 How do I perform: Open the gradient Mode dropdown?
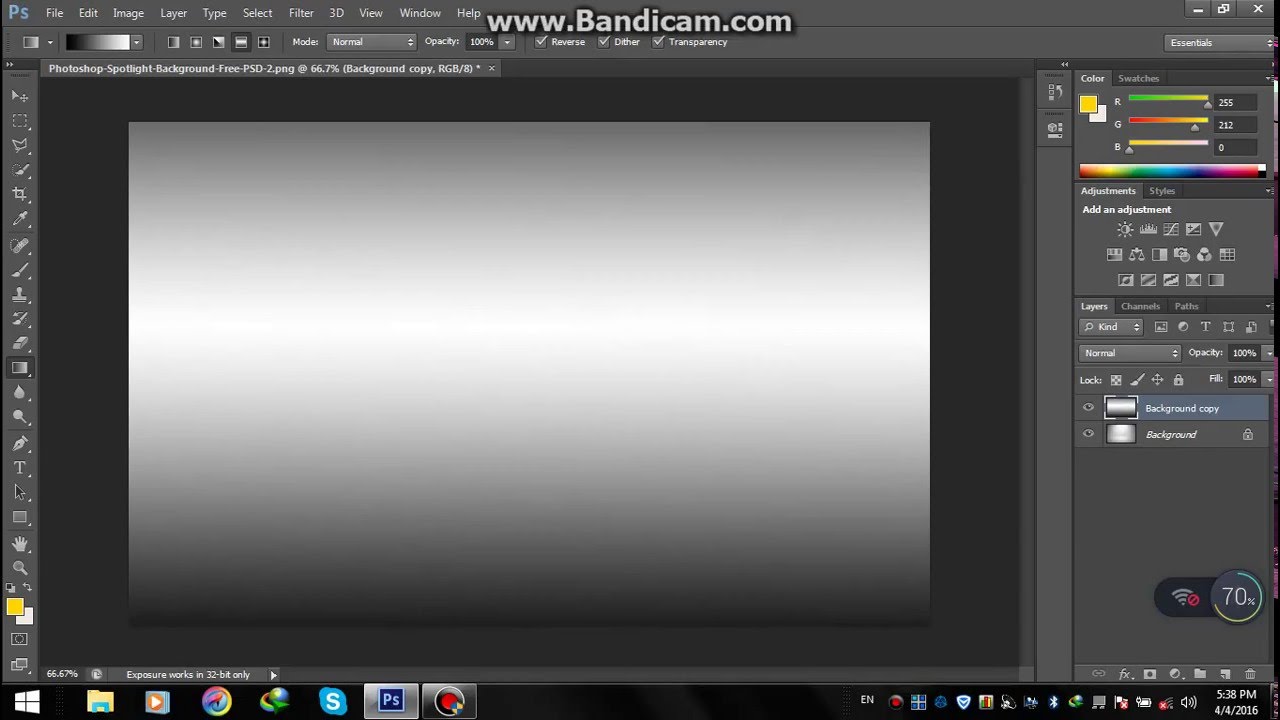tap(371, 41)
